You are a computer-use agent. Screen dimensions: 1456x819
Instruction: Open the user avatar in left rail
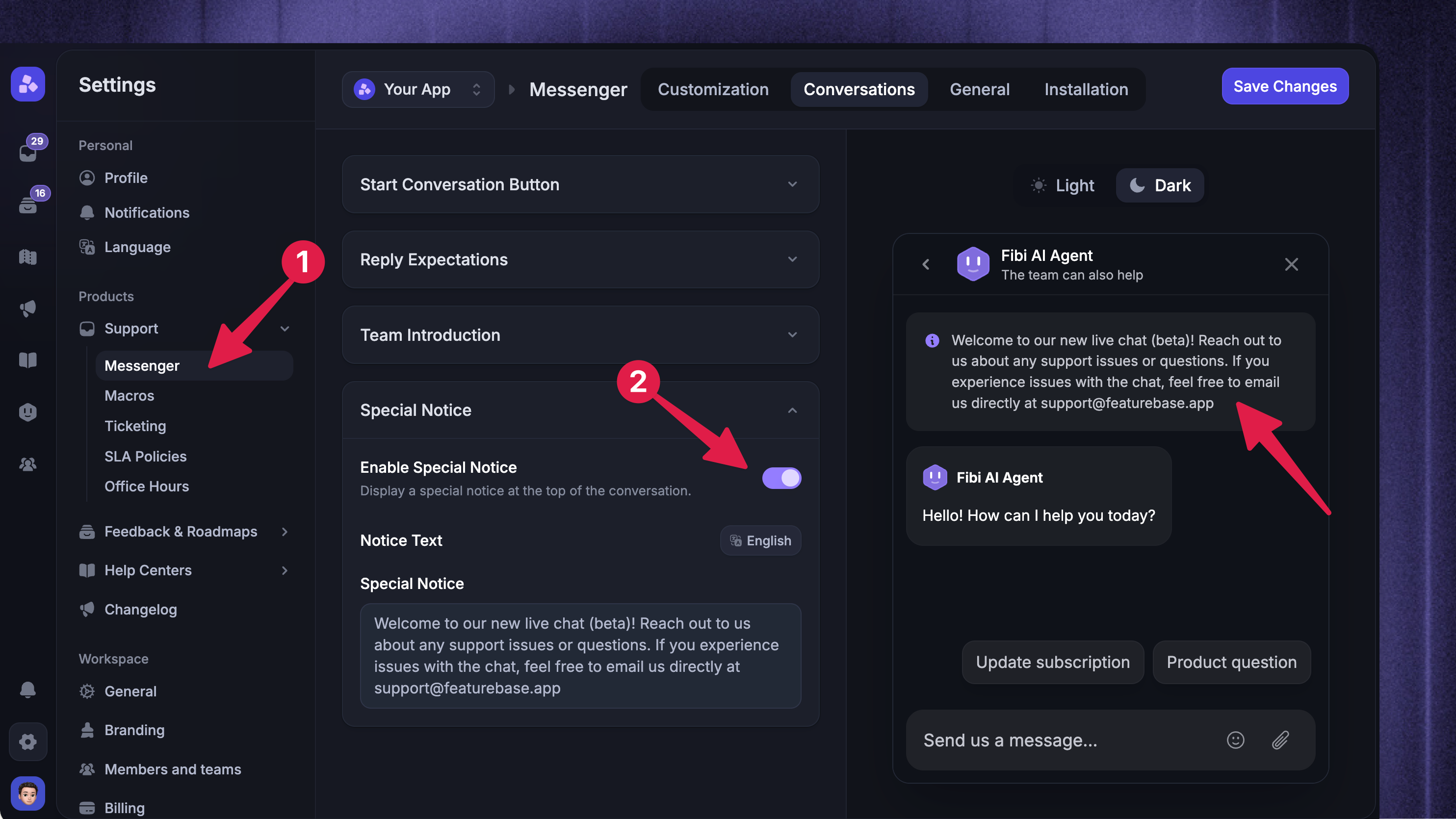pos(27,793)
